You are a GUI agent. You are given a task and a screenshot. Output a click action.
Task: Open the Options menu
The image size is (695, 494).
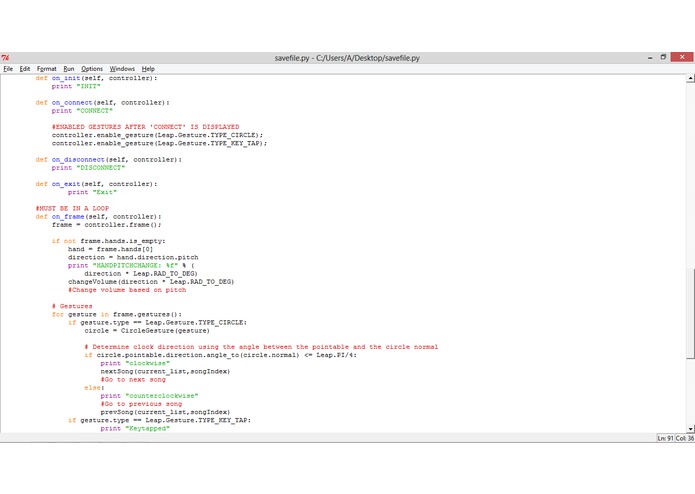coord(92,69)
